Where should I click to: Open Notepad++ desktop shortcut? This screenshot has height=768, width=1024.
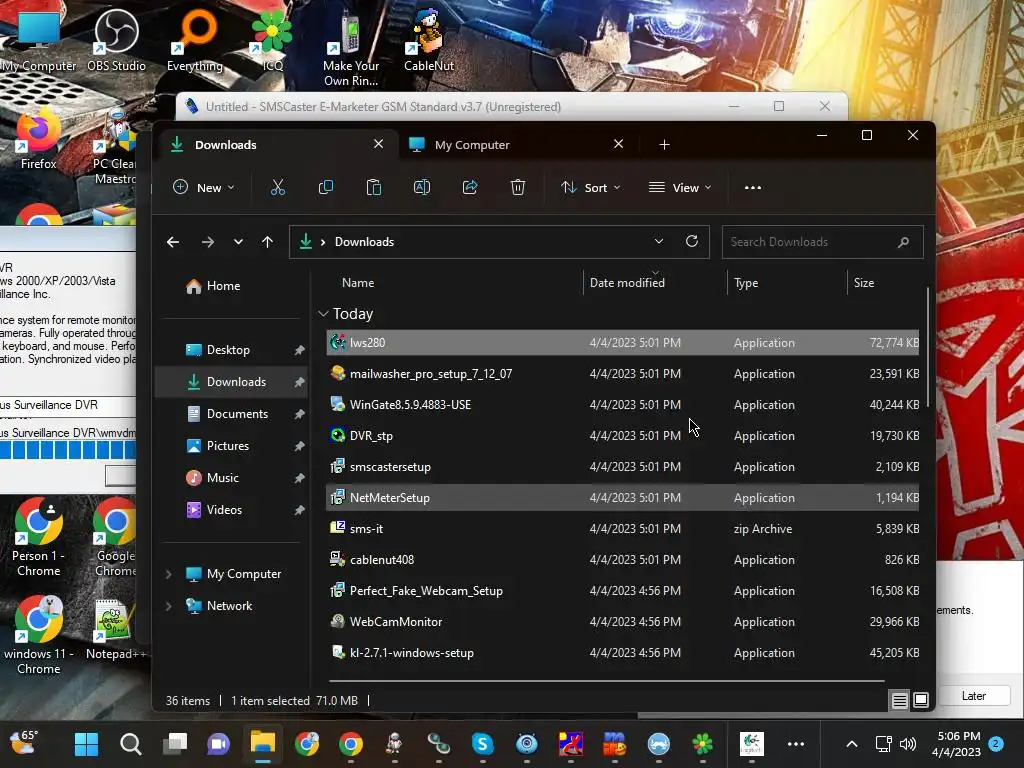pyautogui.click(x=116, y=630)
